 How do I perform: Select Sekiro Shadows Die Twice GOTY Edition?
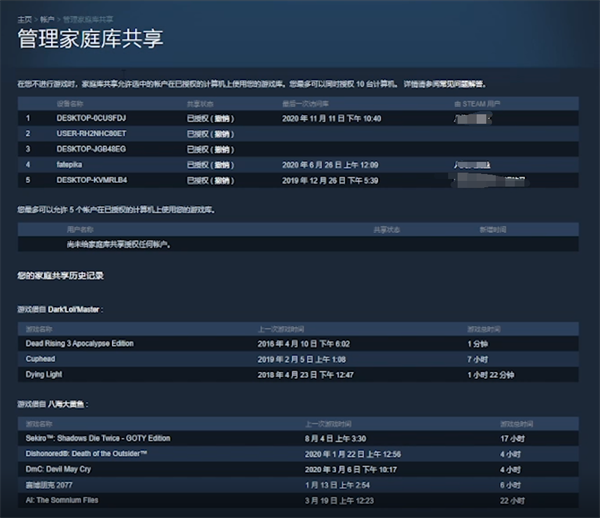298,438
